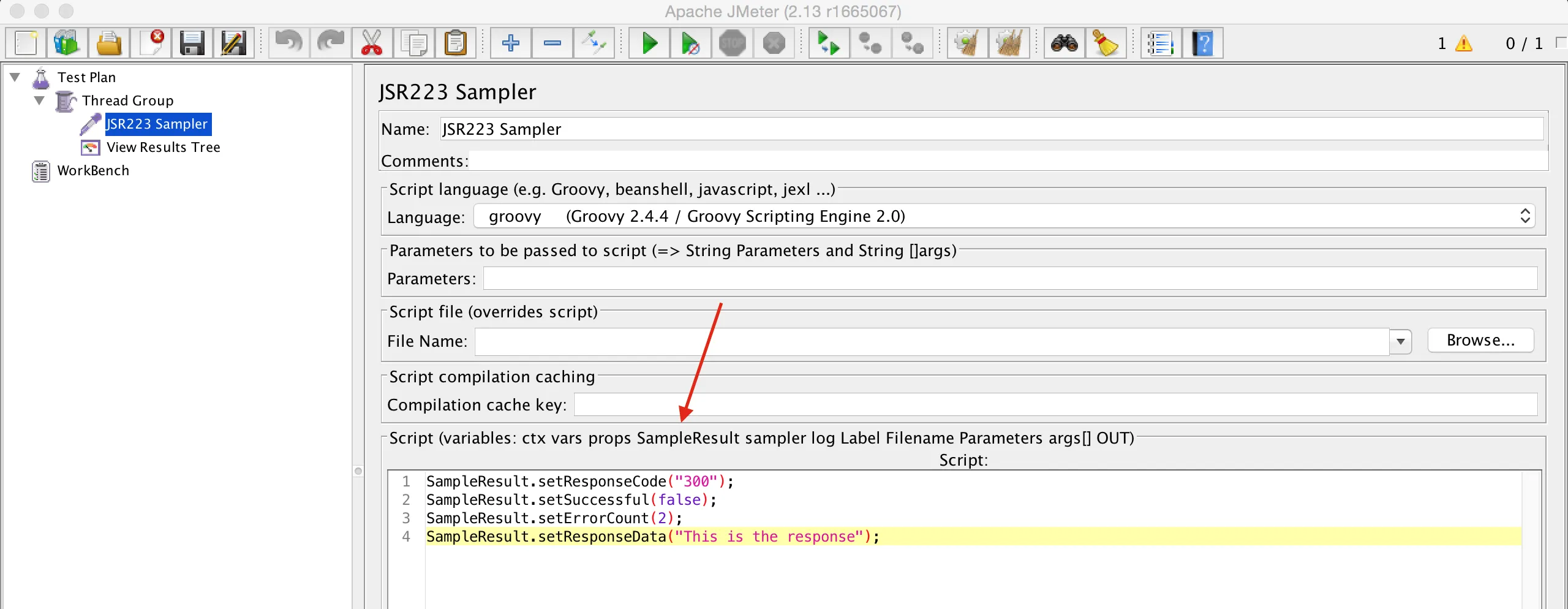Collapse all with the minus icon

tap(552, 43)
